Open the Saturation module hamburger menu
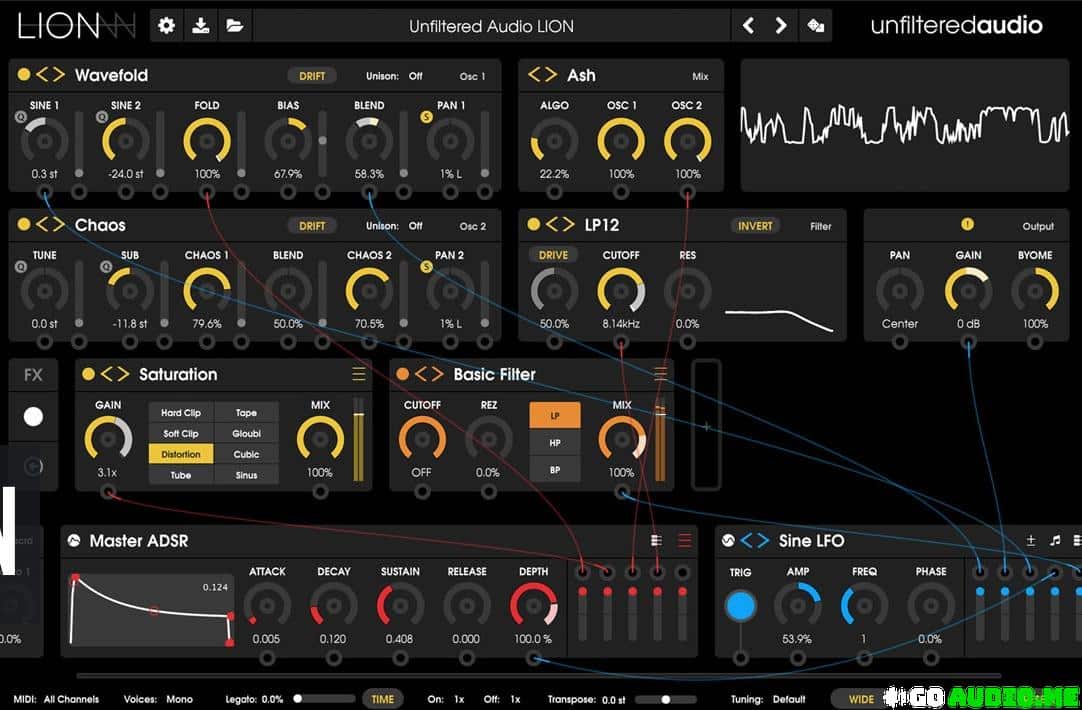The width and height of the screenshot is (1082, 710). click(x=358, y=374)
